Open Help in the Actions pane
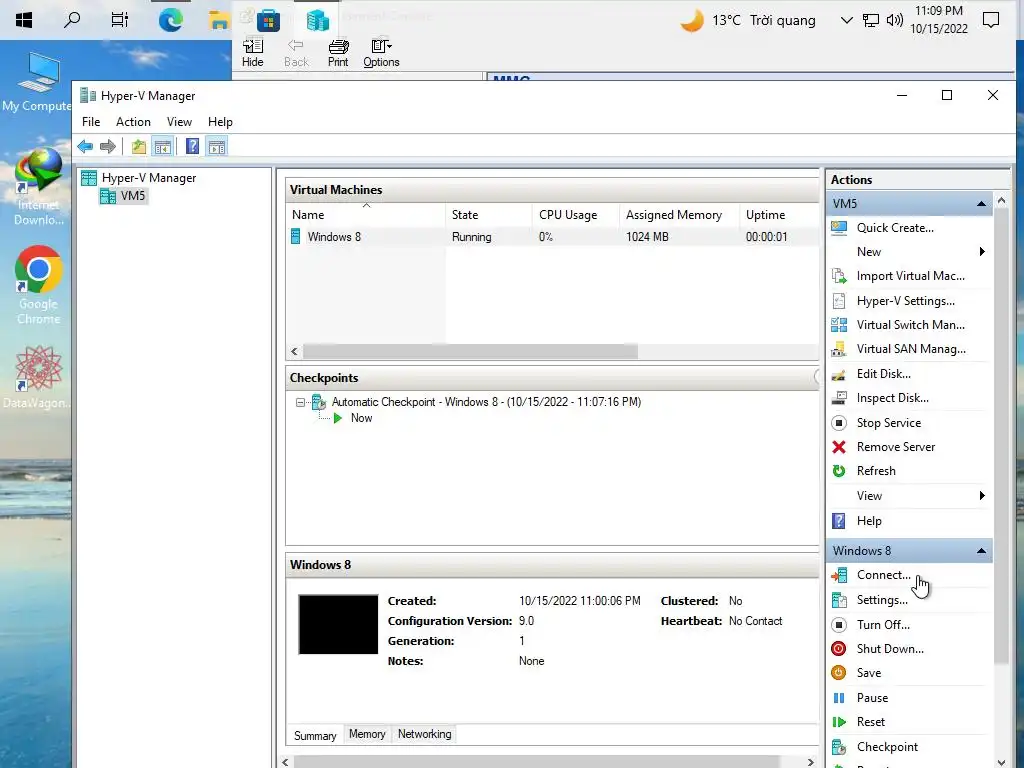This screenshot has height=768, width=1024. pyautogui.click(x=868, y=521)
